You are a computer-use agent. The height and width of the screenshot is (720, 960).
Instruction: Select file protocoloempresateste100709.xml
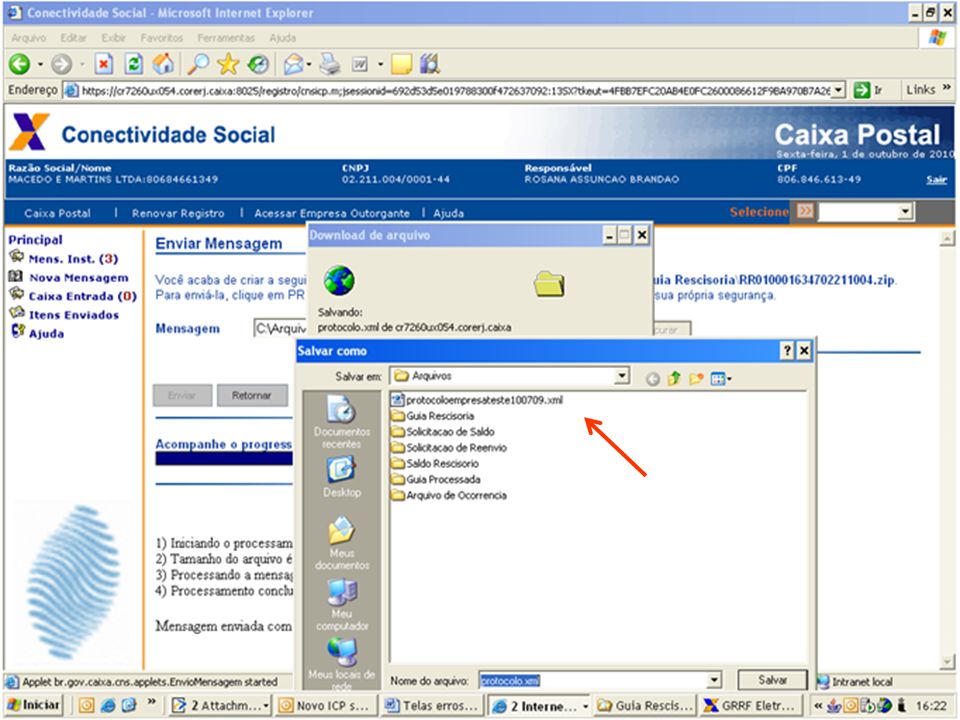pos(477,400)
